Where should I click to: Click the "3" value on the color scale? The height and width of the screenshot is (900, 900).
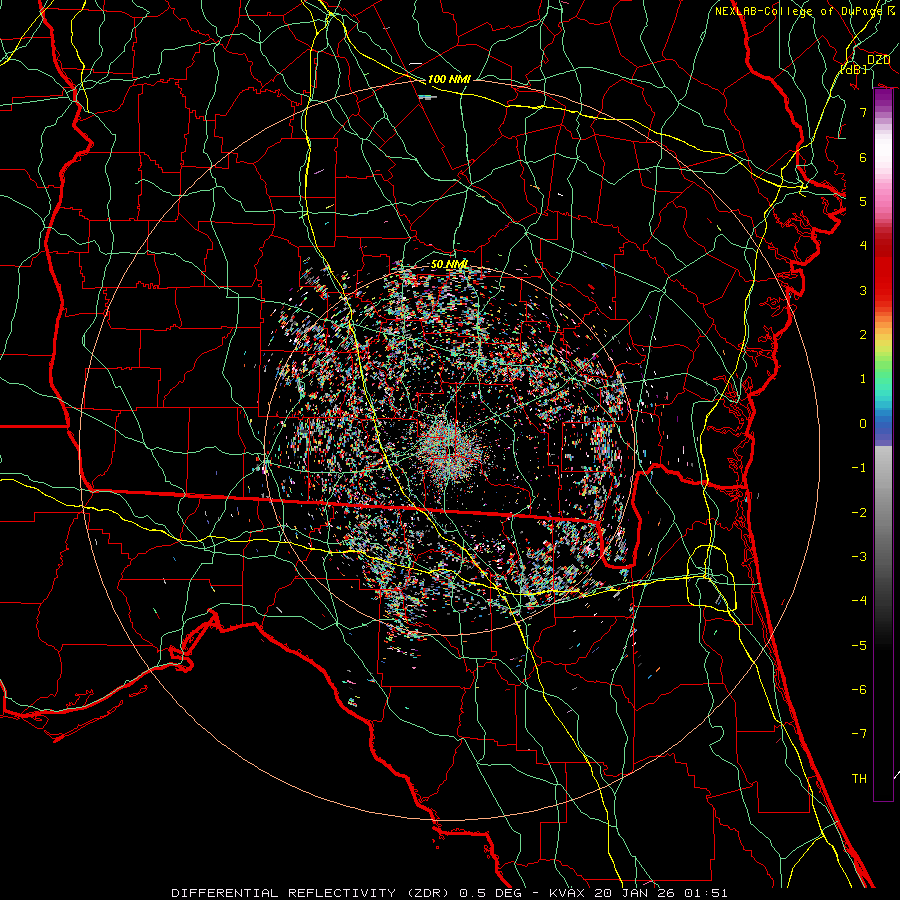(x=863, y=290)
